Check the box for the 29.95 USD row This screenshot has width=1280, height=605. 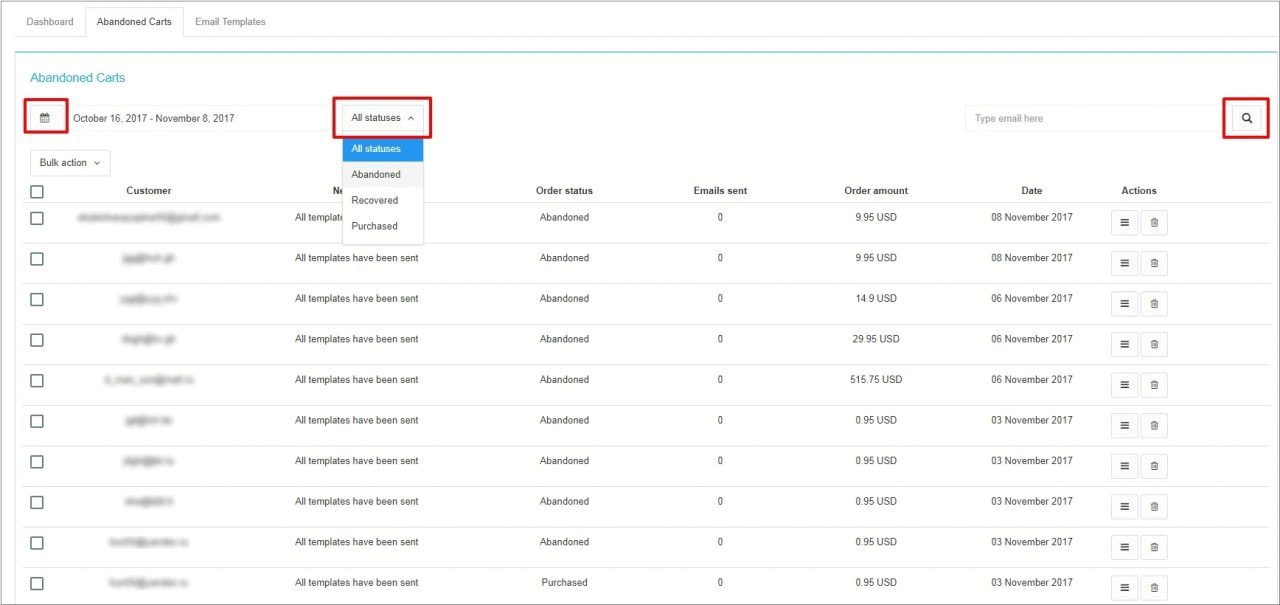pos(37,340)
